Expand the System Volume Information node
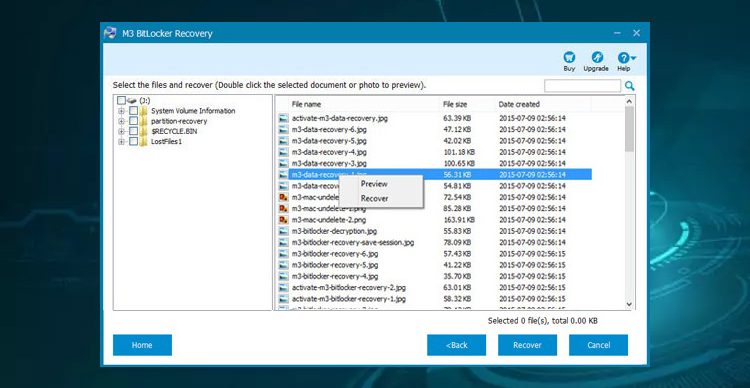750x388 pixels. click(121, 111)
